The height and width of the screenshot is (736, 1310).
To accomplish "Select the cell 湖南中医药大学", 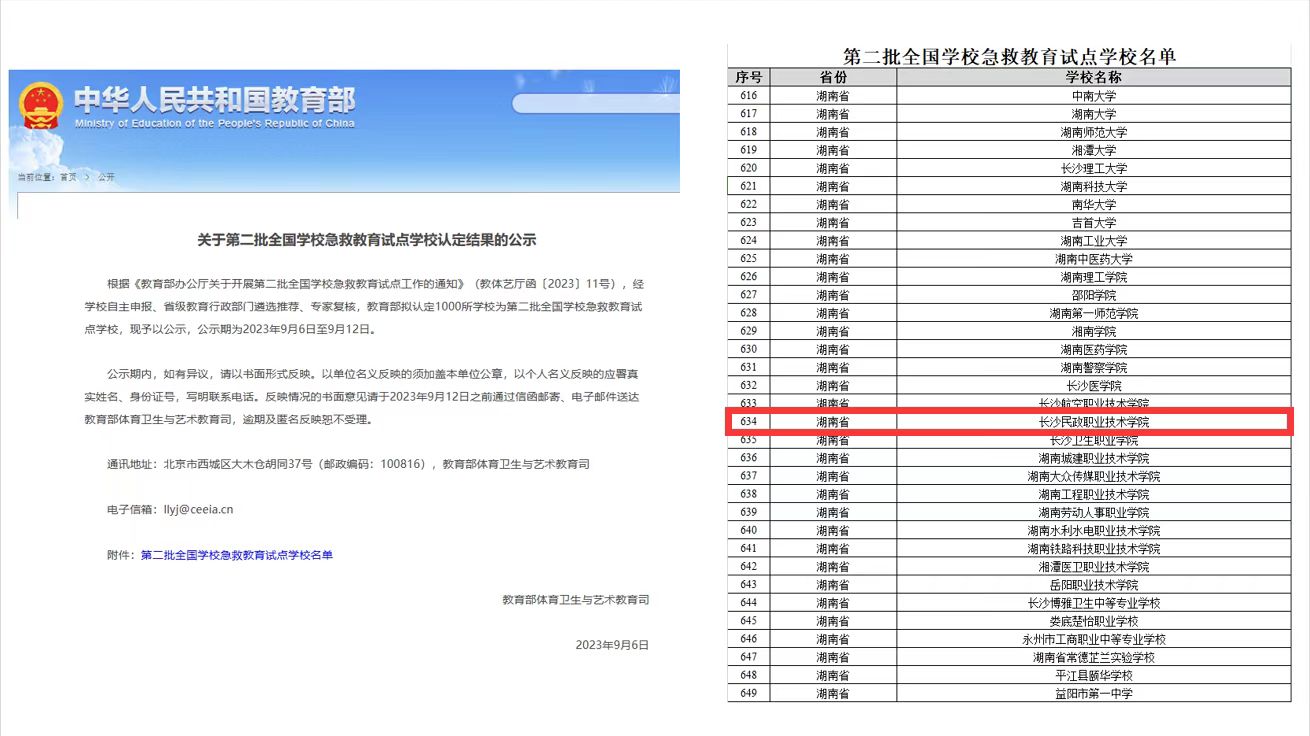I will (x=1094, y=259).
